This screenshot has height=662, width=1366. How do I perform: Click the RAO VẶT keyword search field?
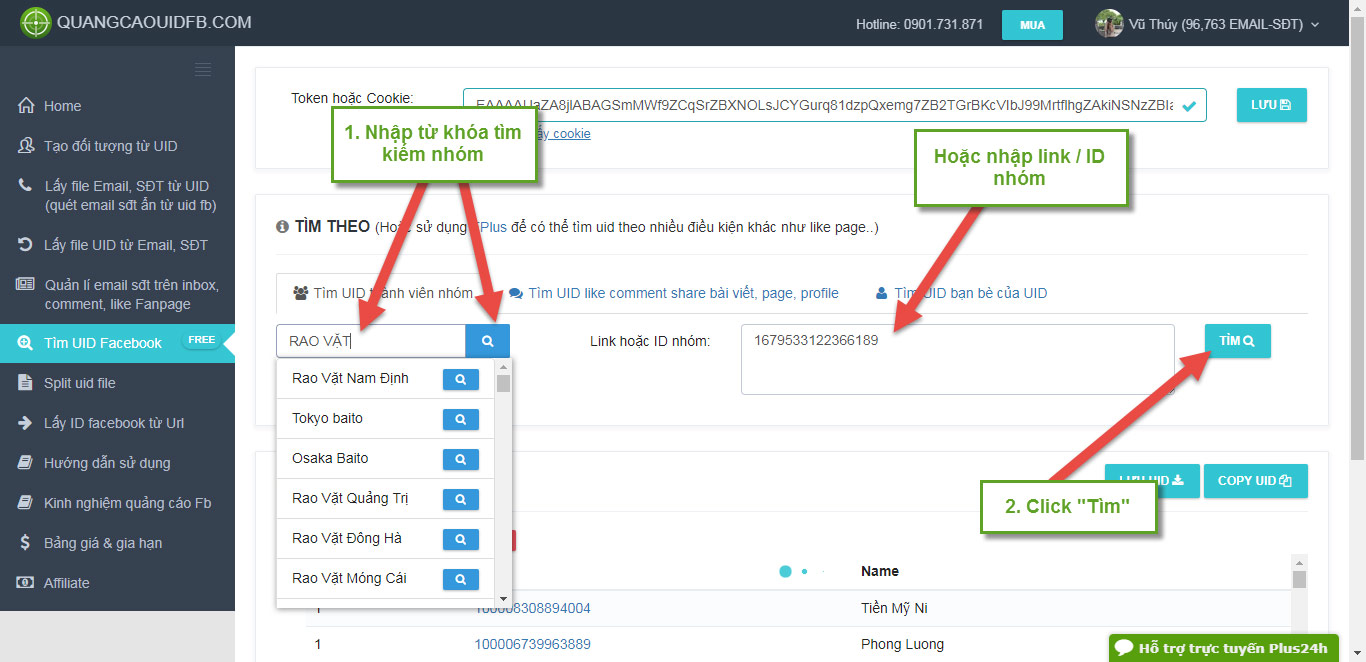click(x=371, y=341)
